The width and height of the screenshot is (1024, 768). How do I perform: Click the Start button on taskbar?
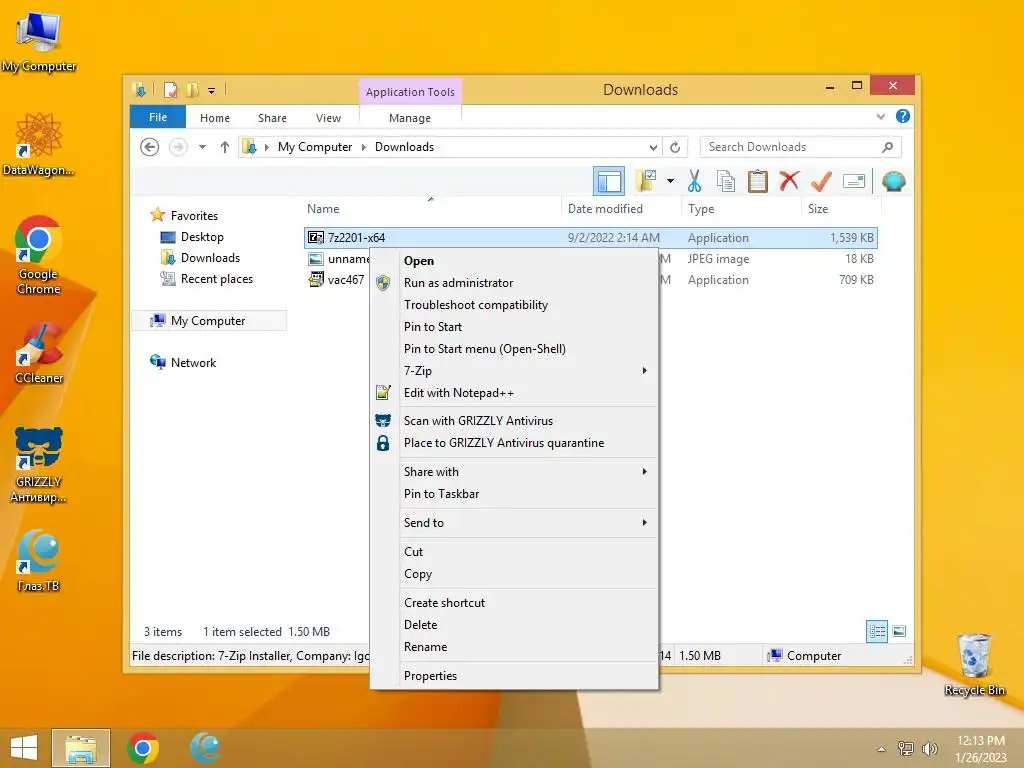coord(24,748)
